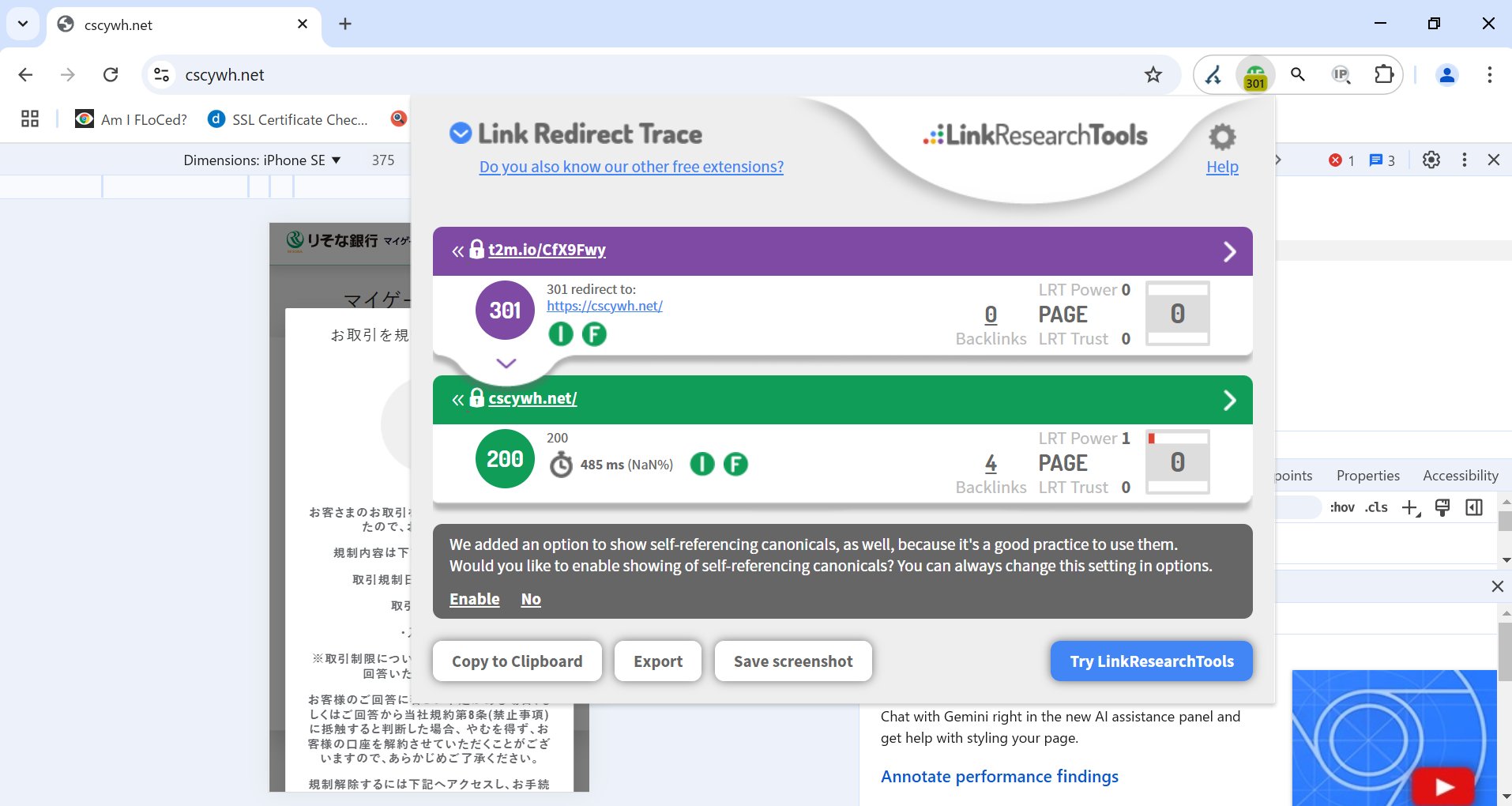Click the magnifier extension icon in toolbar
Screen dimensions: 1512x806
[x=1297, y=75]
